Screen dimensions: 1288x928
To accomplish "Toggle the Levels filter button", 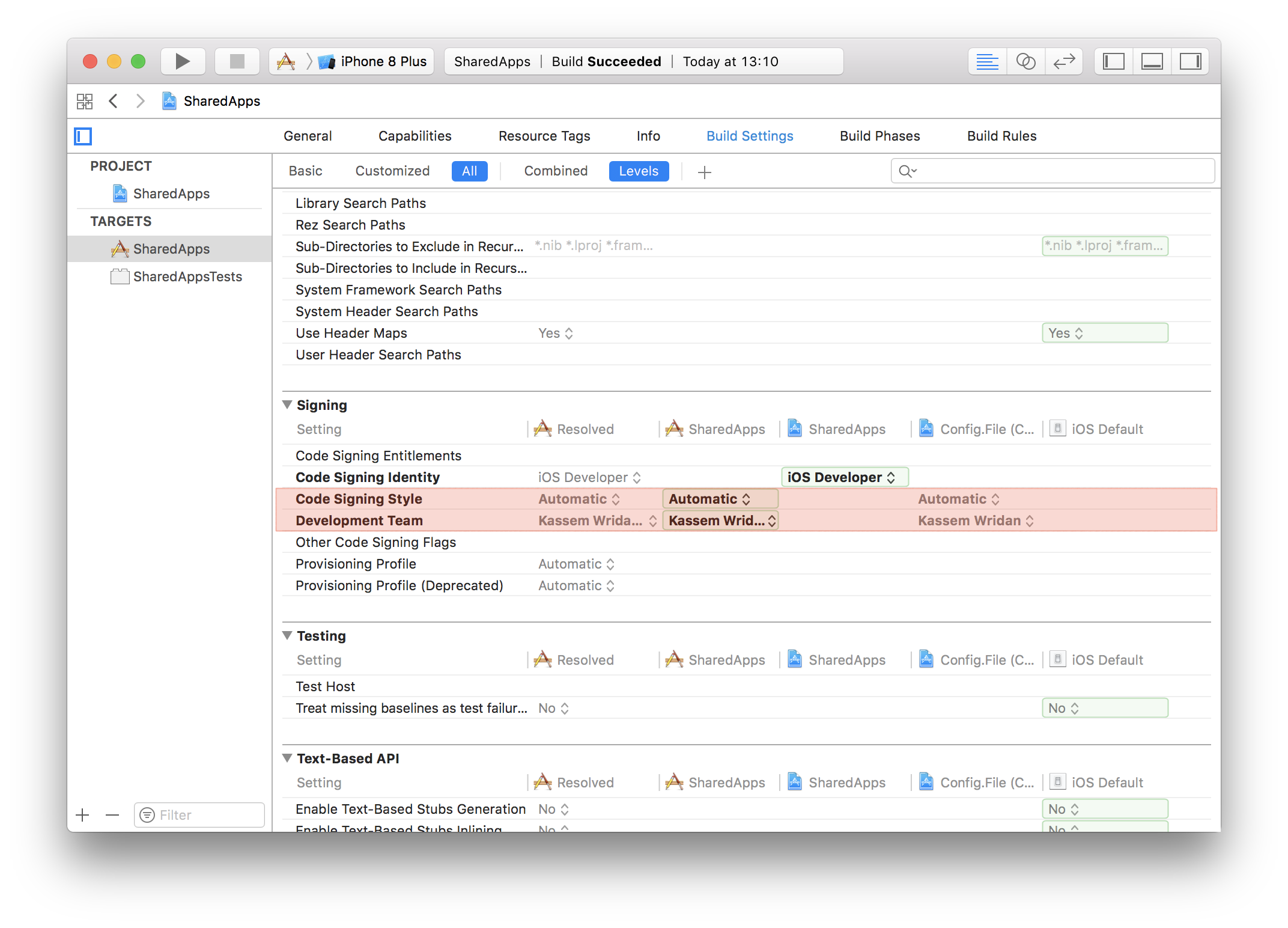I will pyautogui.click(x=639, y=170).
